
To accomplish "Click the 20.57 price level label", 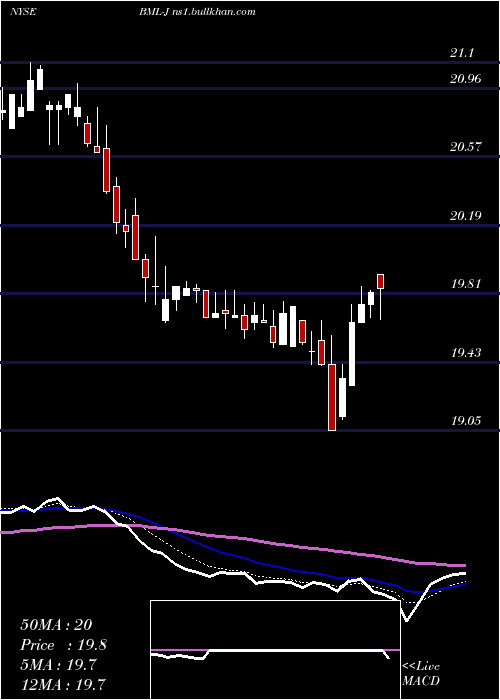I will (466, 147).
